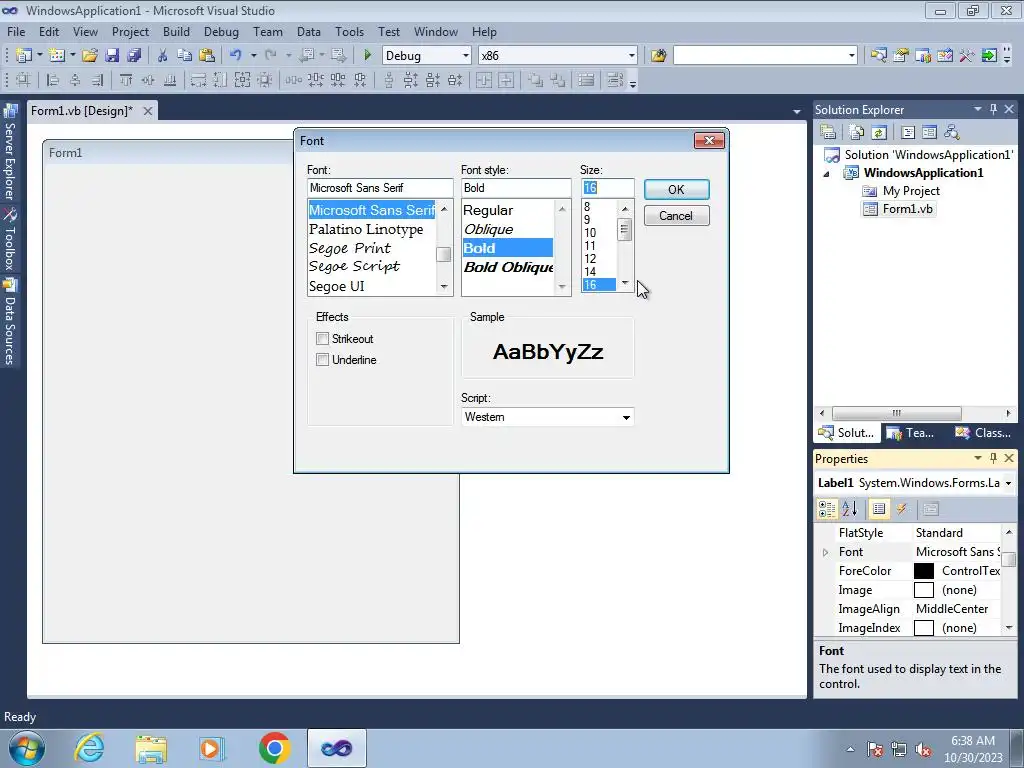Click the Undo arrow icon

[x=236, y=56]
